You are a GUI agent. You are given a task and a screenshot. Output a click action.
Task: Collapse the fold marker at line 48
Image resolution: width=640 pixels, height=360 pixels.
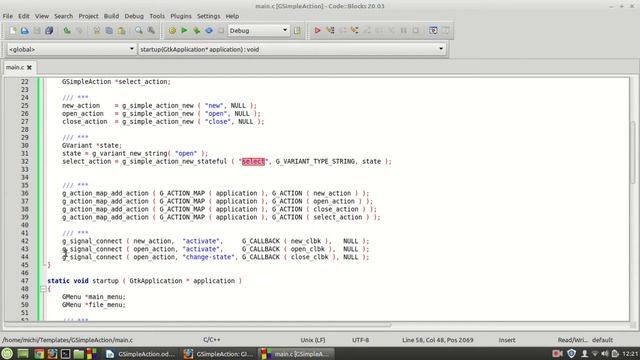(x=43, y=289)
